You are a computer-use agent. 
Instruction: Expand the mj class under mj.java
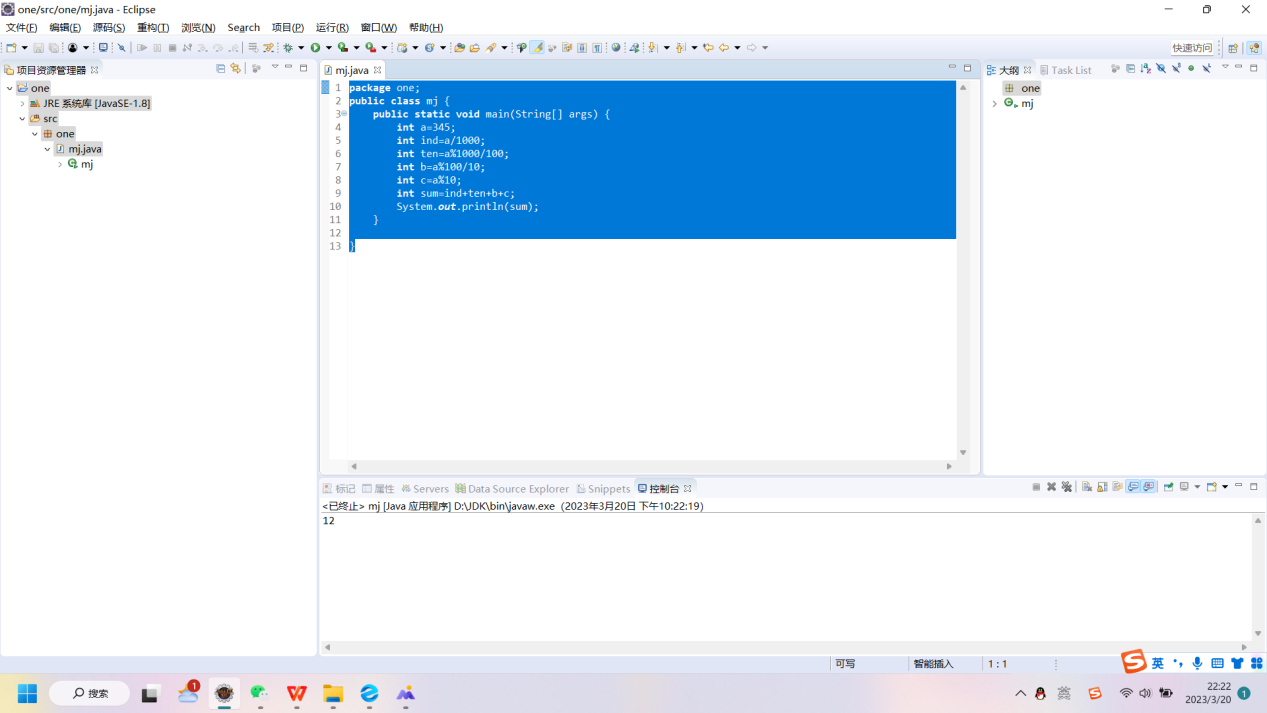60,164
